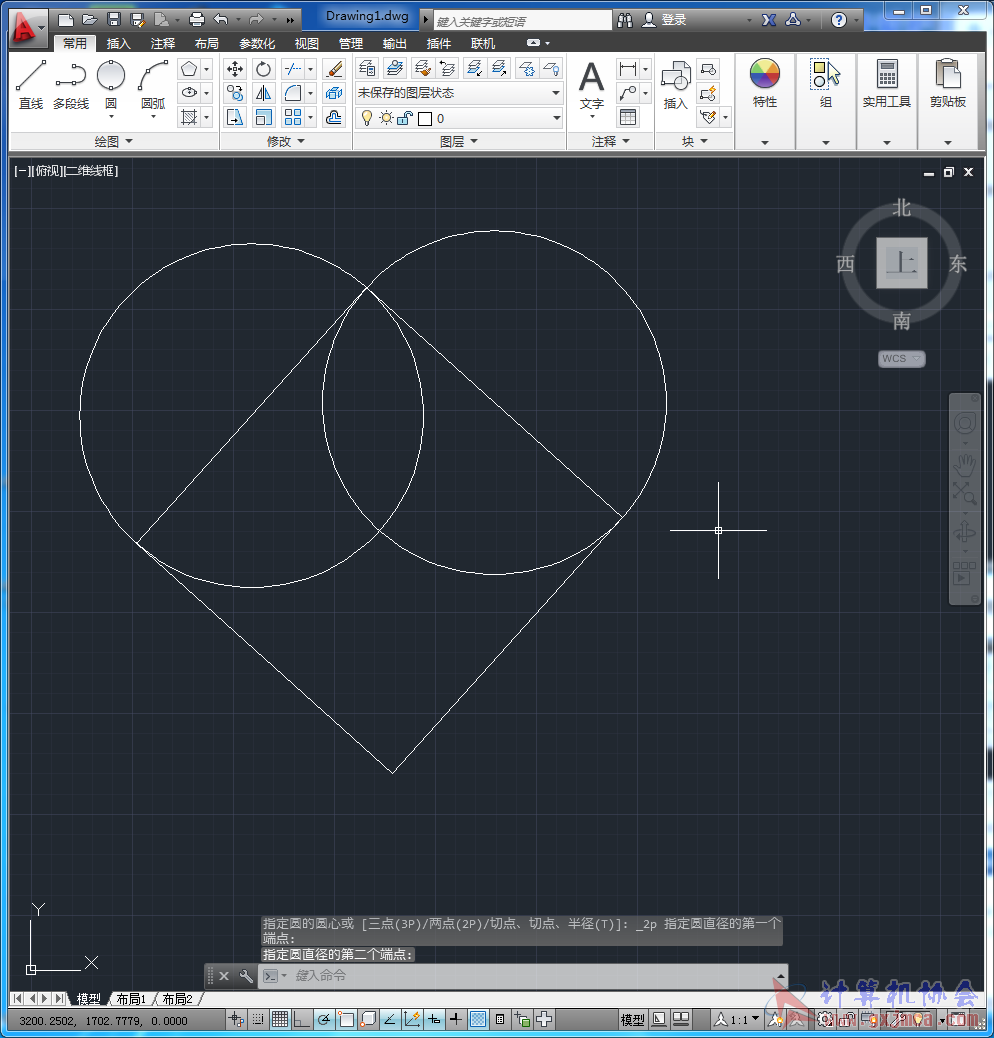Select the Linear Dimension tool
This screenshot has height=1038, width=994.
(627, 68)
